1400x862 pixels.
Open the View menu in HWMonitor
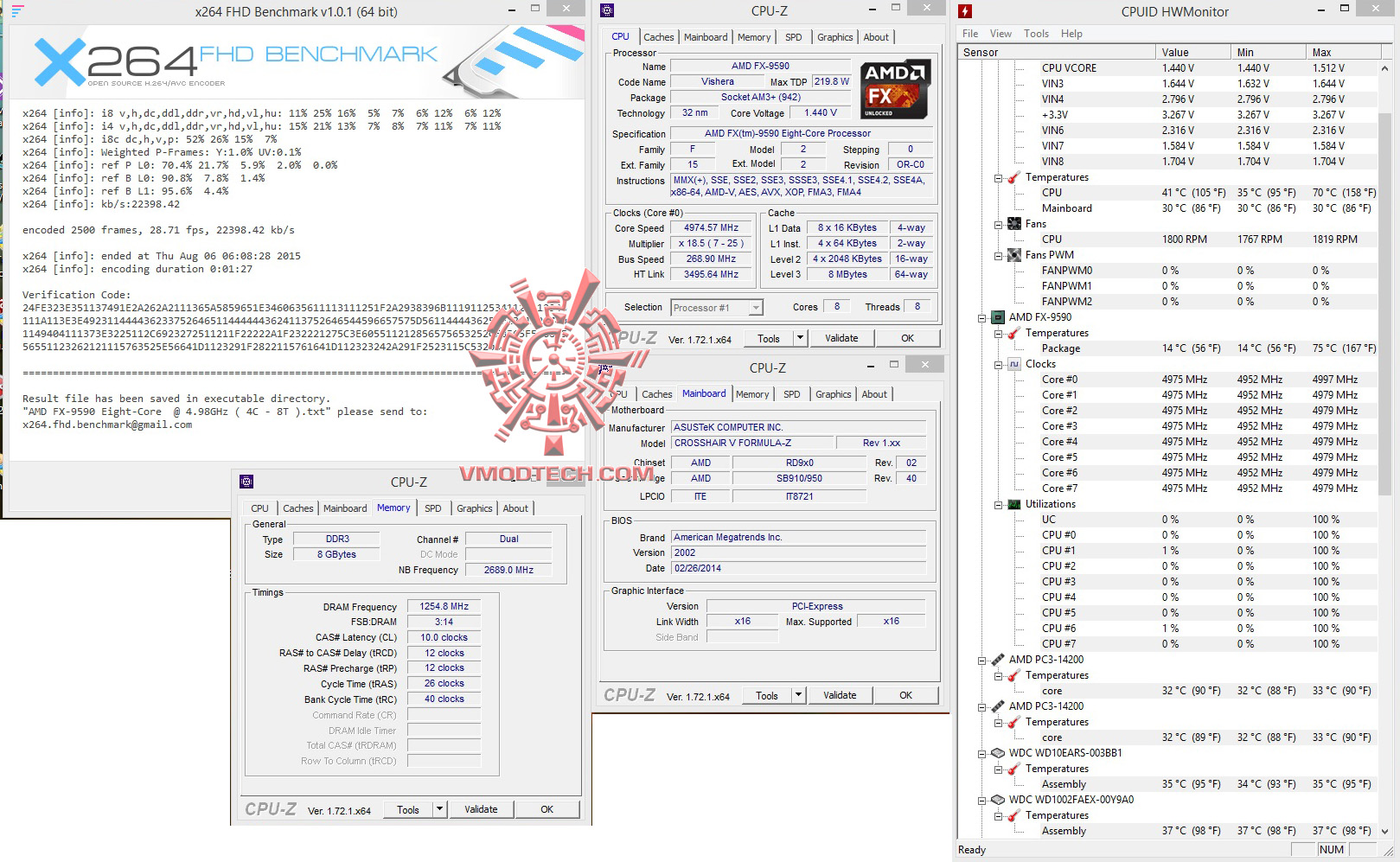(x=1000, y=34)
